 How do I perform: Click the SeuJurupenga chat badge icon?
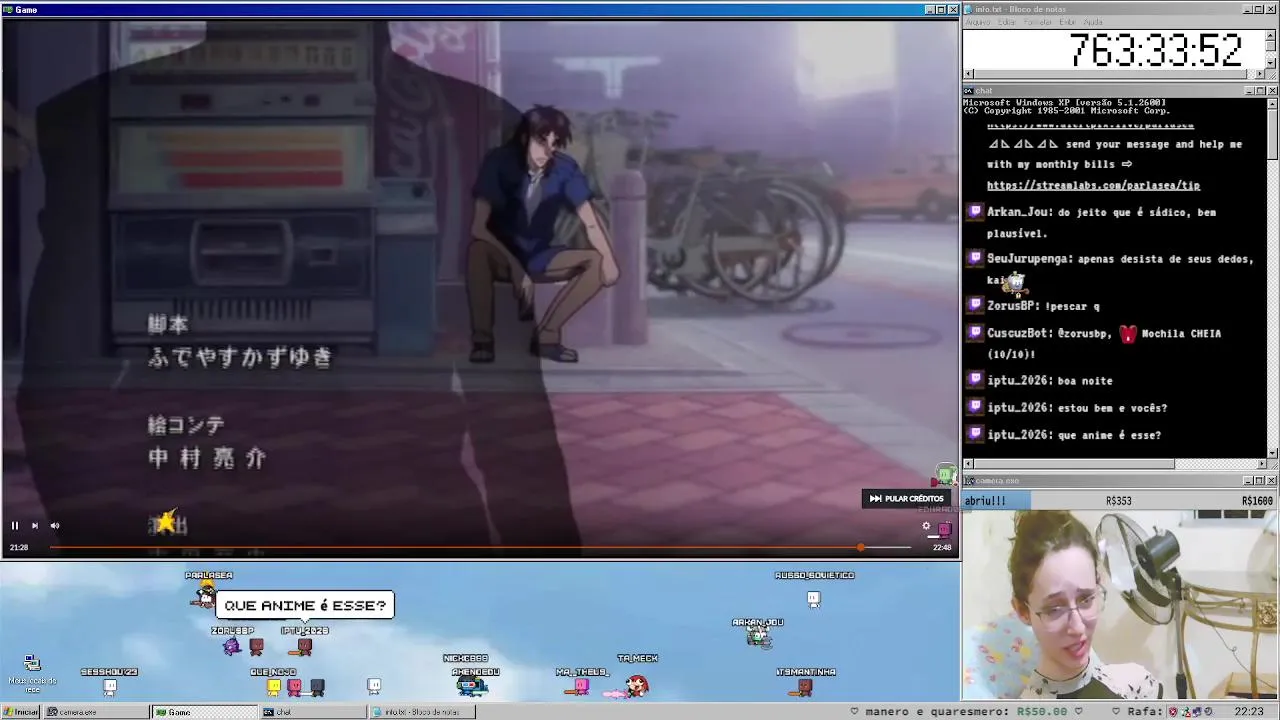[975, 258]
